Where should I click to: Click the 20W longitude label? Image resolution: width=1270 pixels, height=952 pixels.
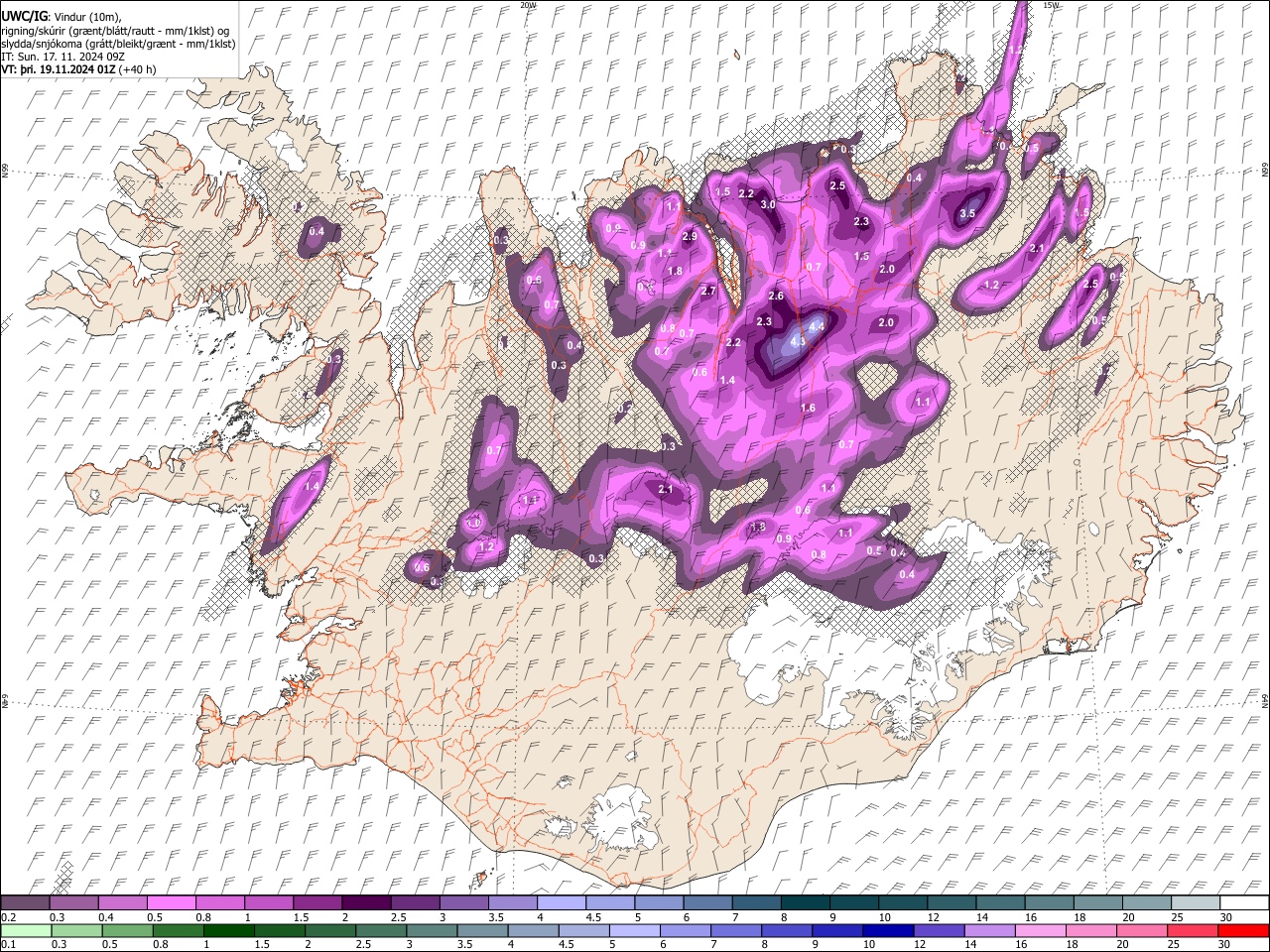click(528, 5)
